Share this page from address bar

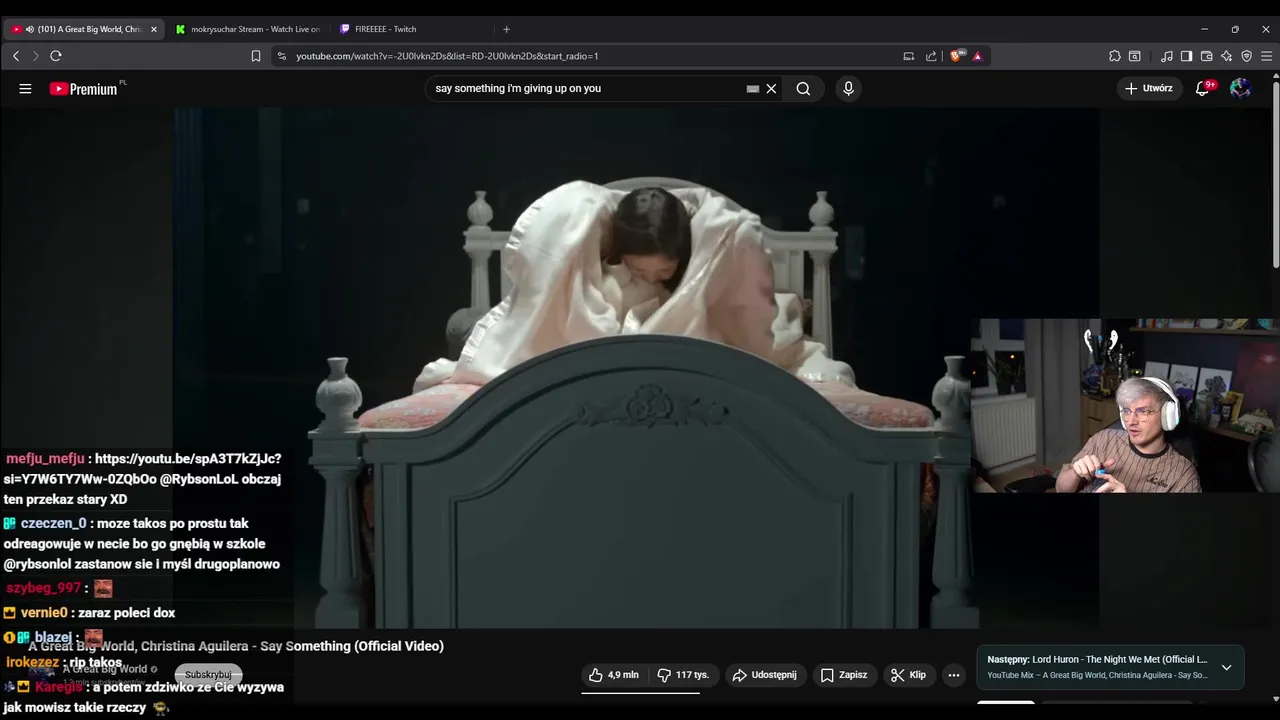click(x=931, y=56)
